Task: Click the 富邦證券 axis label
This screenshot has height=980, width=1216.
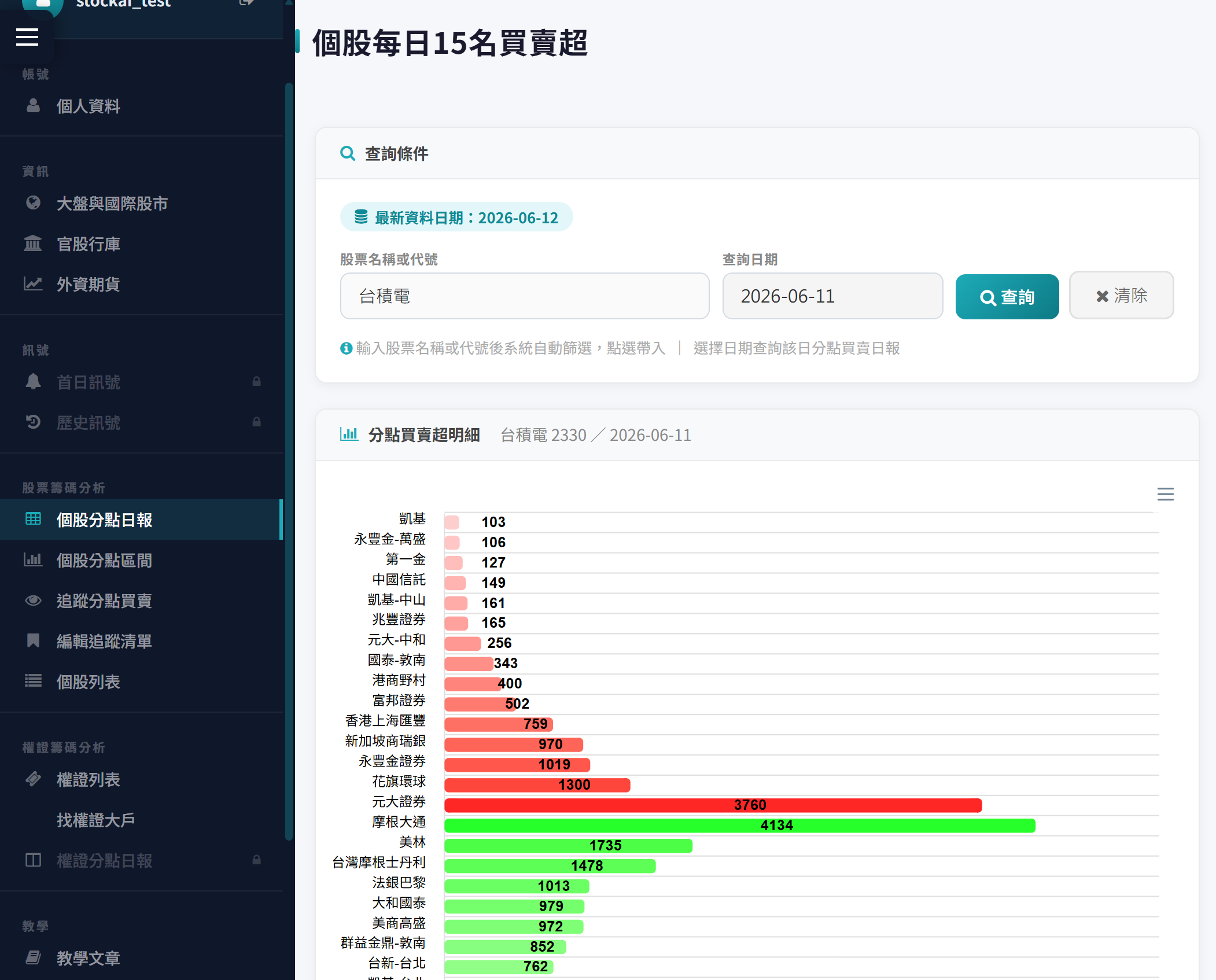Action: [x=399, y=701]
